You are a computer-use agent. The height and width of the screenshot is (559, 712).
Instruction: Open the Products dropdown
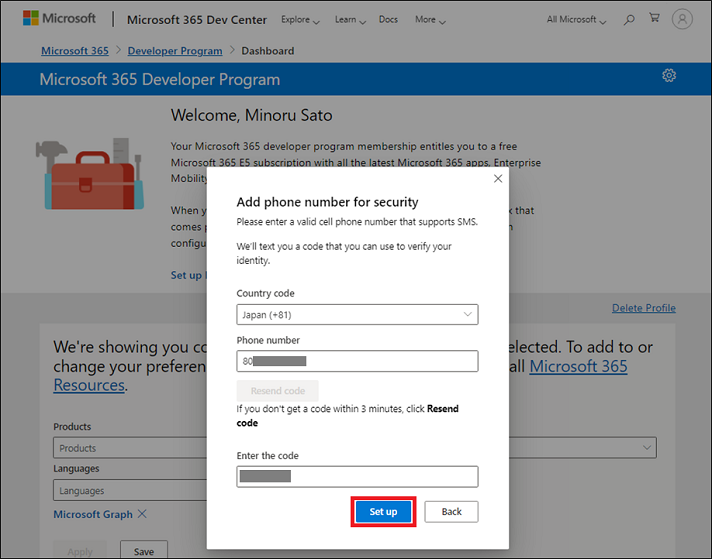pos(130,448)
